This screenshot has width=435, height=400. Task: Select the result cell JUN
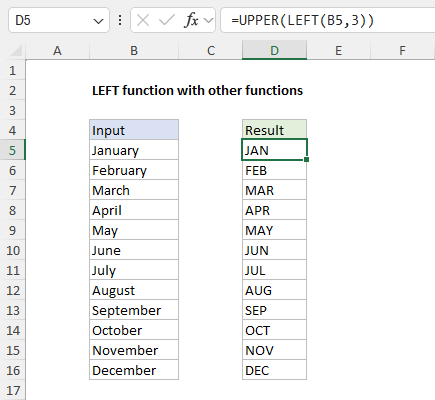tap(274, 250)
